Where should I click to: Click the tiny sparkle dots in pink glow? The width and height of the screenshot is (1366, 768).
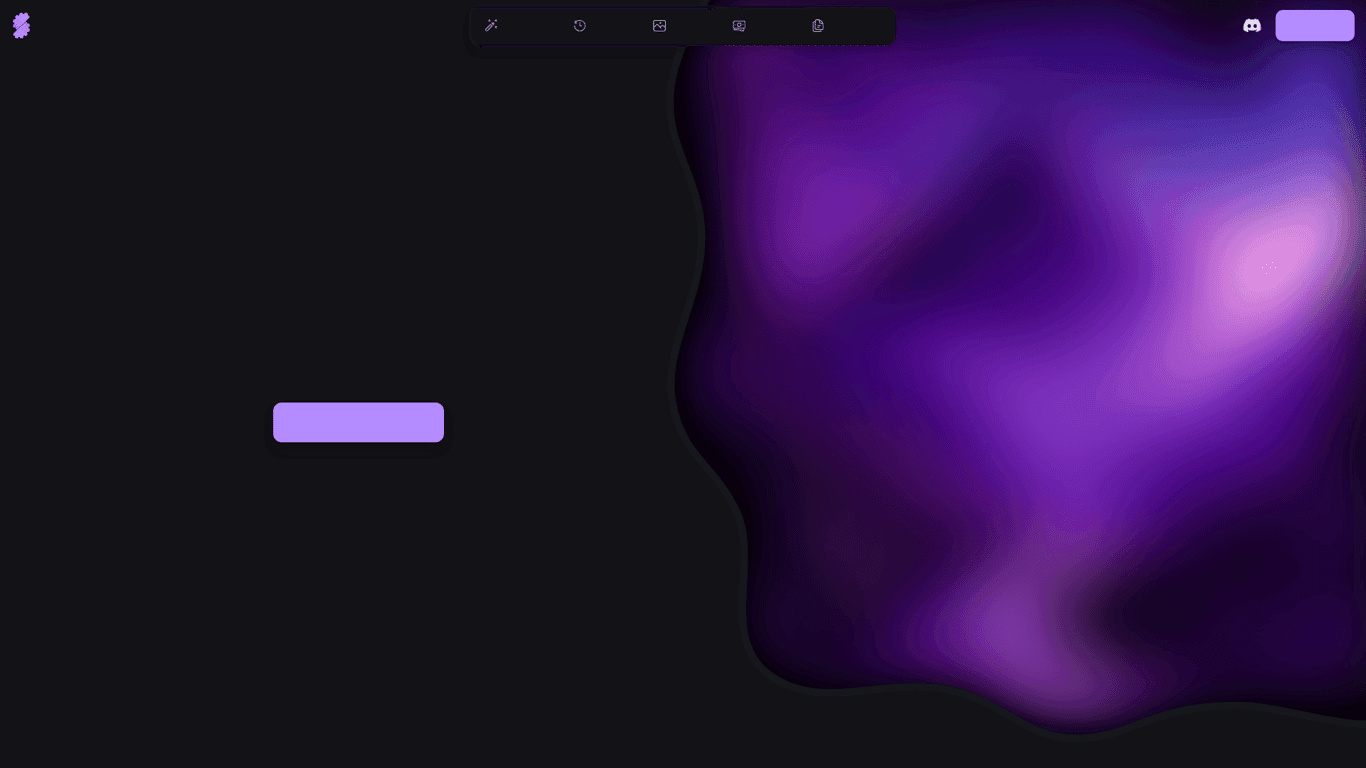point(1269,267)
